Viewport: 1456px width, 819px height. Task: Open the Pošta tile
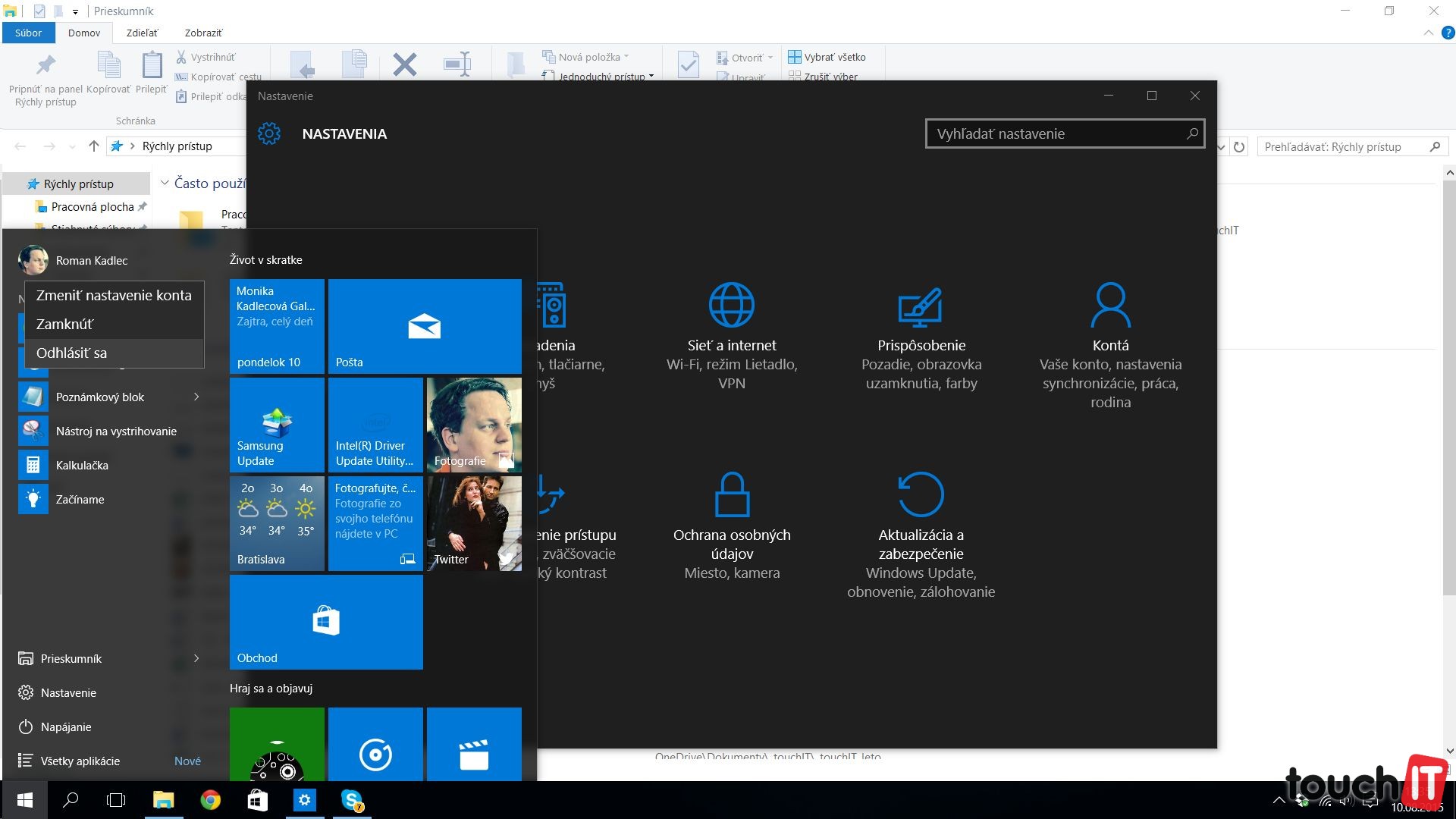click(425, 326)
